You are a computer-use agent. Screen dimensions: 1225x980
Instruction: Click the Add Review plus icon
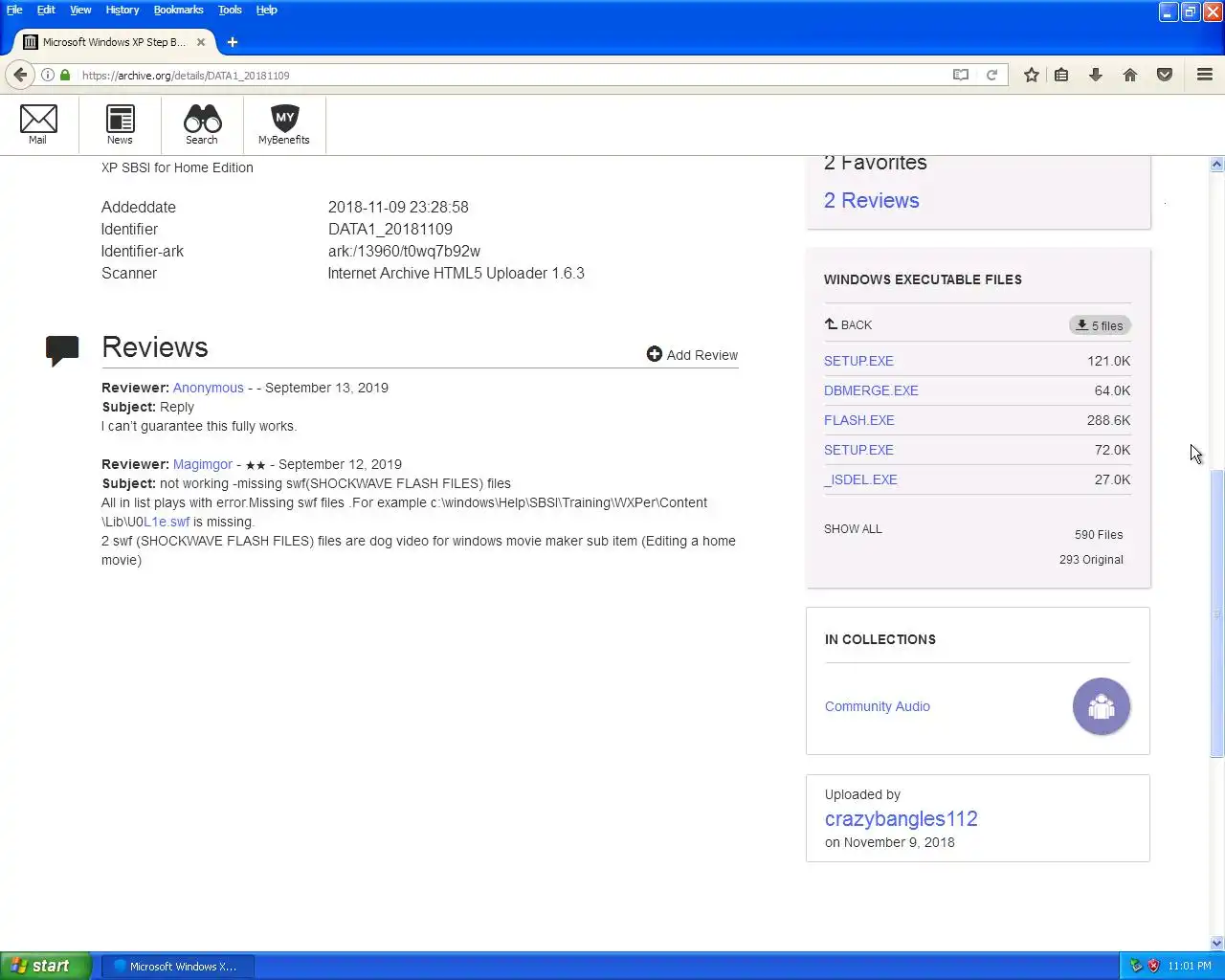click(655, 354)
